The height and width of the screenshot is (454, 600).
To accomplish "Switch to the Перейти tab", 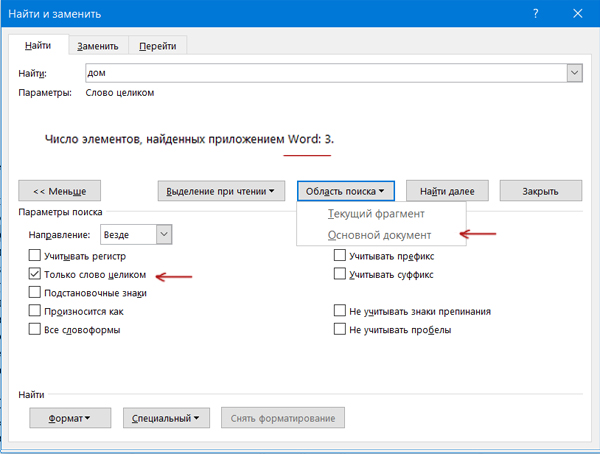I will [x=158, y=46].
